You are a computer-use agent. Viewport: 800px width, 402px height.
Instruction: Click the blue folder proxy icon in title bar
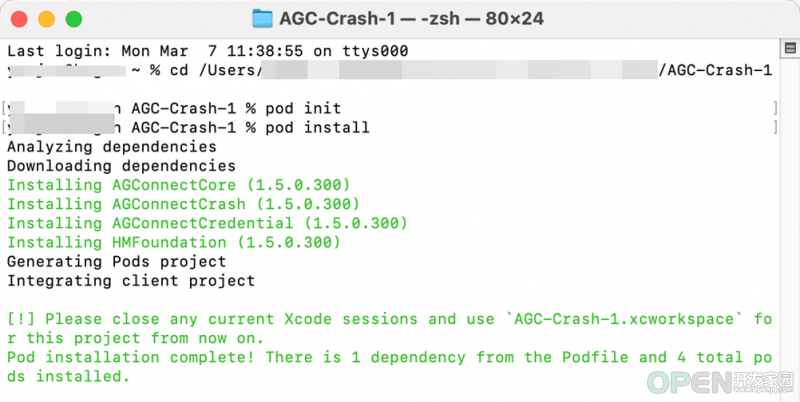263,19
